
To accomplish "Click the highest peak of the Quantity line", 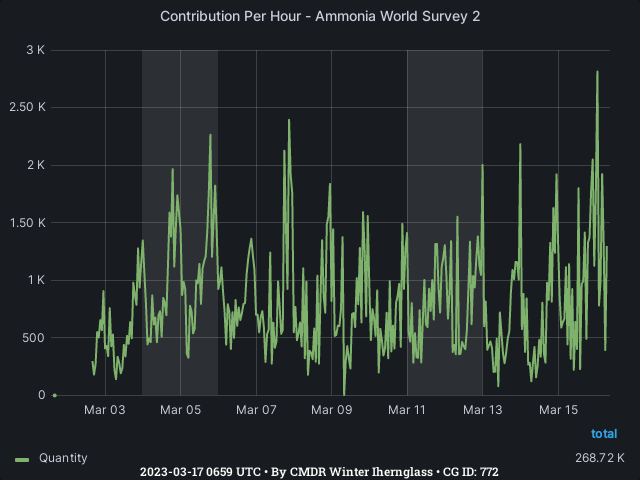I will click(x=597, y=72).
